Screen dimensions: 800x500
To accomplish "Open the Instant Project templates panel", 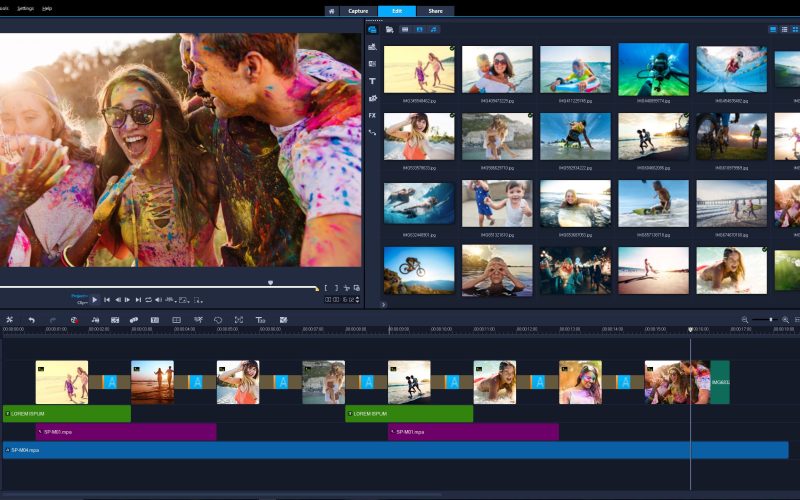I will (372, 47).
